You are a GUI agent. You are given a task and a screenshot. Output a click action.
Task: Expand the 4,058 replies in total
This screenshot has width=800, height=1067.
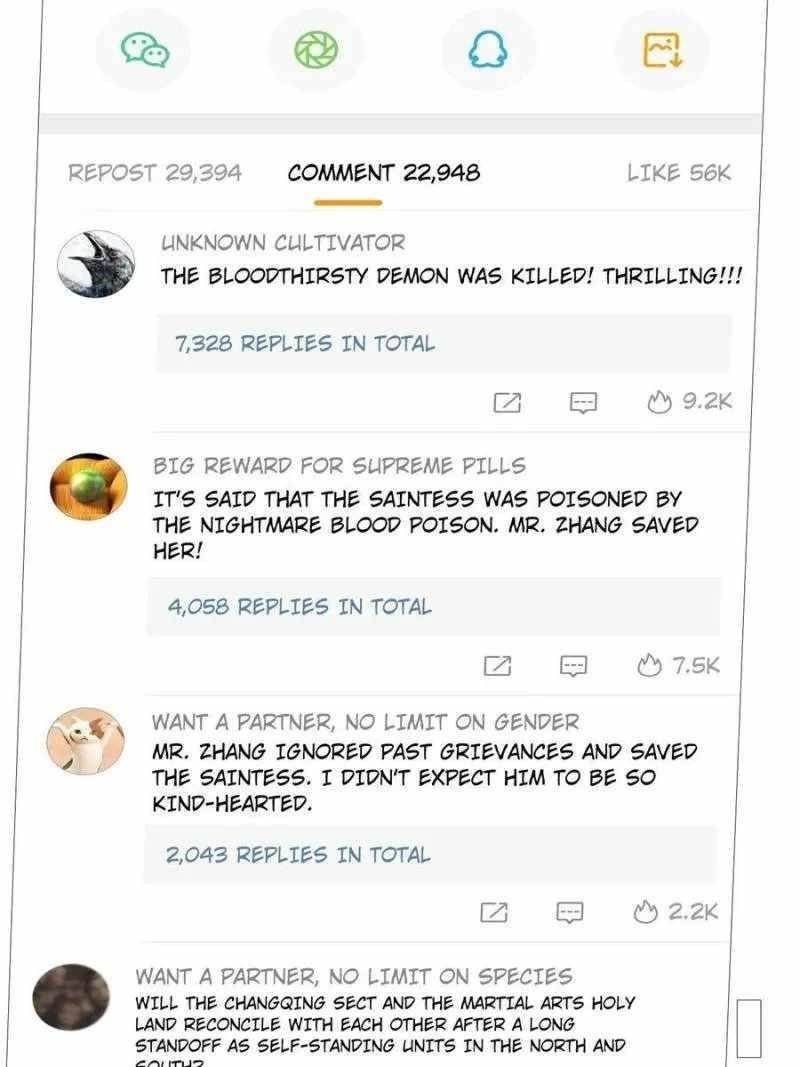click(433, 606)
